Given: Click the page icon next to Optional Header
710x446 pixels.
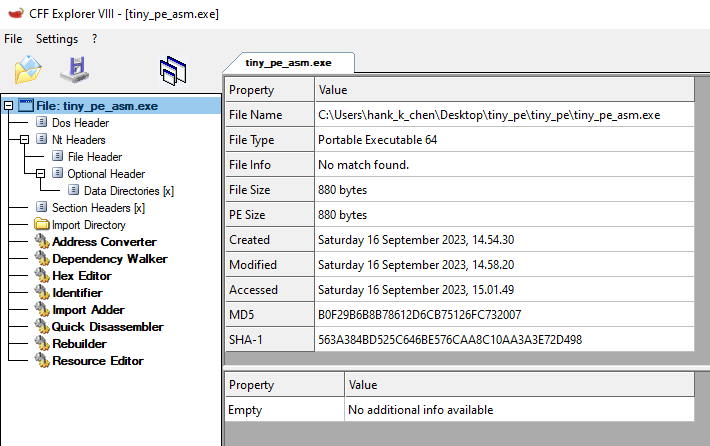Looking at the screenshot, I should point(58,173).
